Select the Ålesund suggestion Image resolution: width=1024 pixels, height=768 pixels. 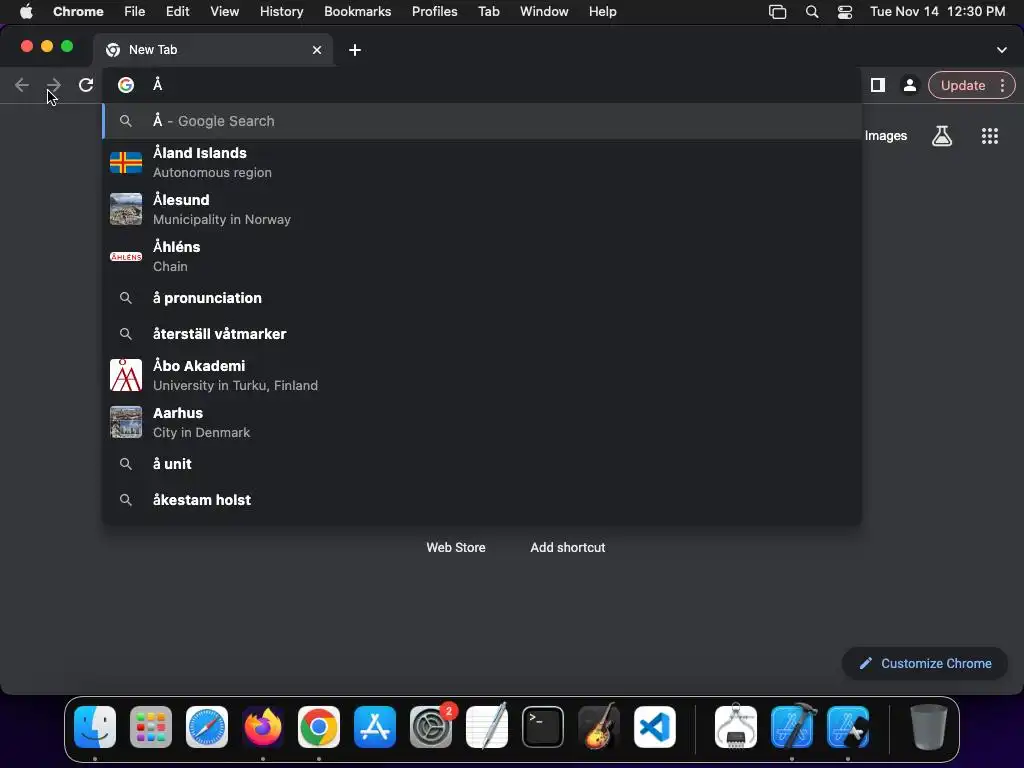[x=482, y=209]
